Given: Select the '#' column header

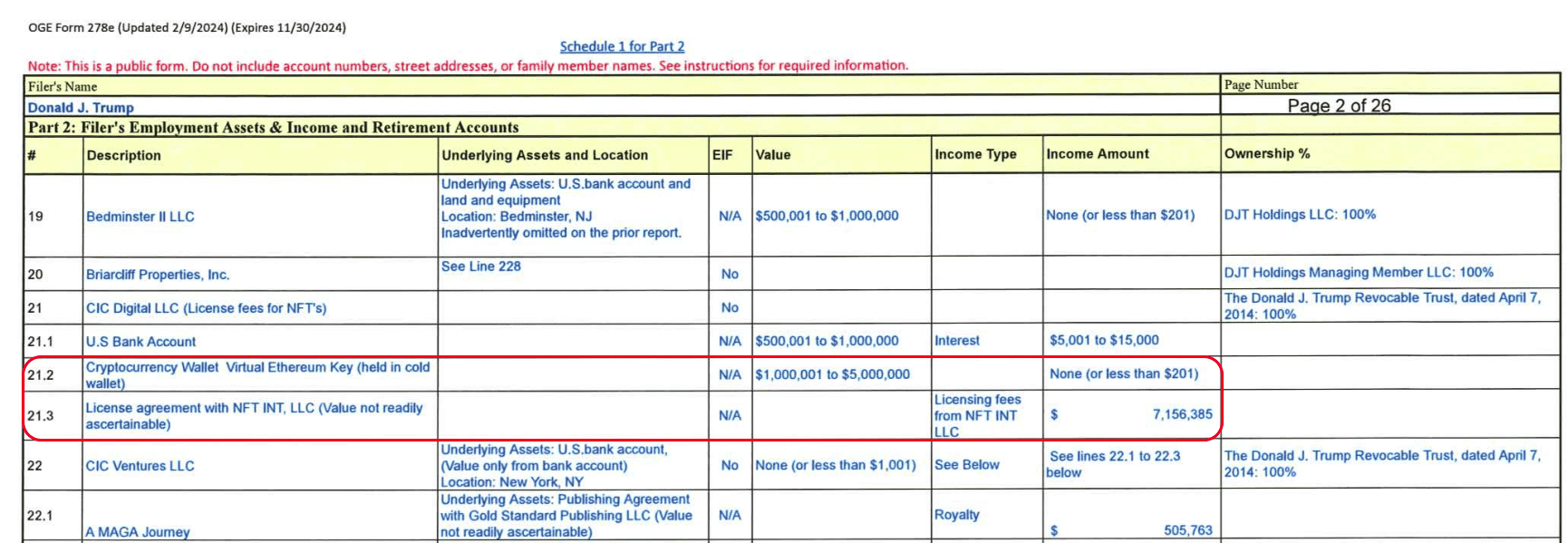Looking at the screenshot, I should click(32, 155).
